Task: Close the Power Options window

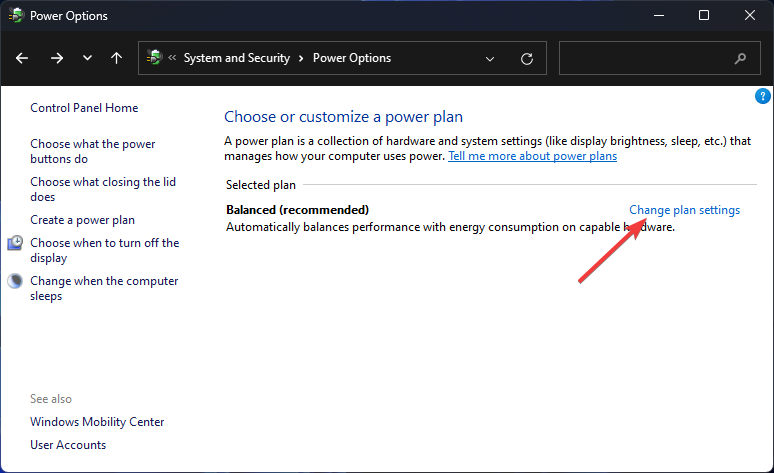Action: click(750, 16)
